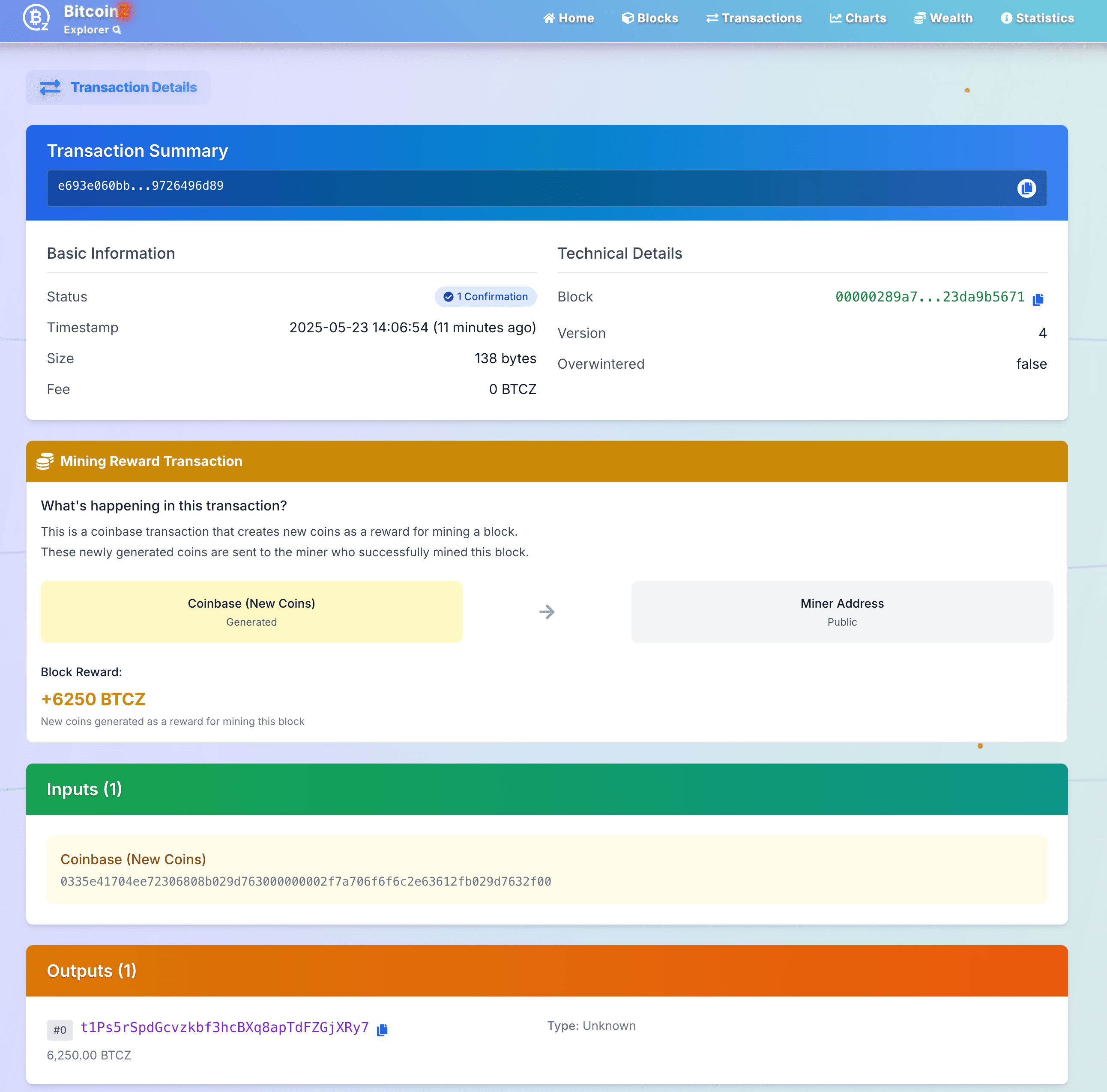
Task: Click the 138 bytes size value
Action: pos(506,358)
